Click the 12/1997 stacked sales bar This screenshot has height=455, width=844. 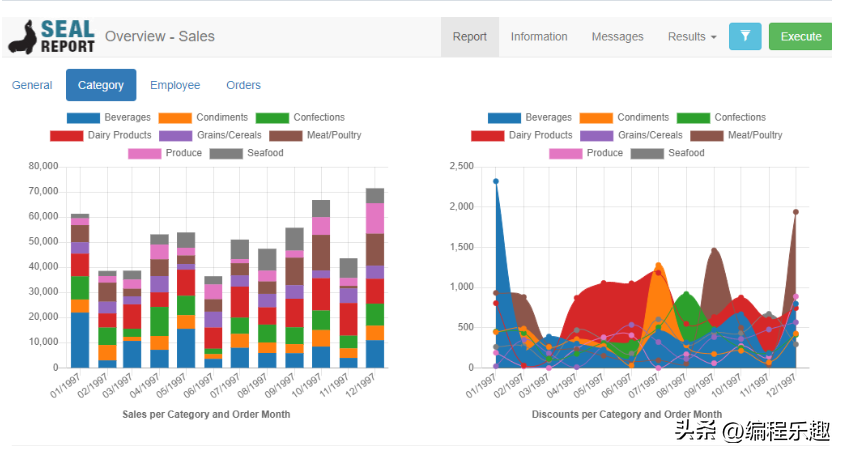coord(375,278)
